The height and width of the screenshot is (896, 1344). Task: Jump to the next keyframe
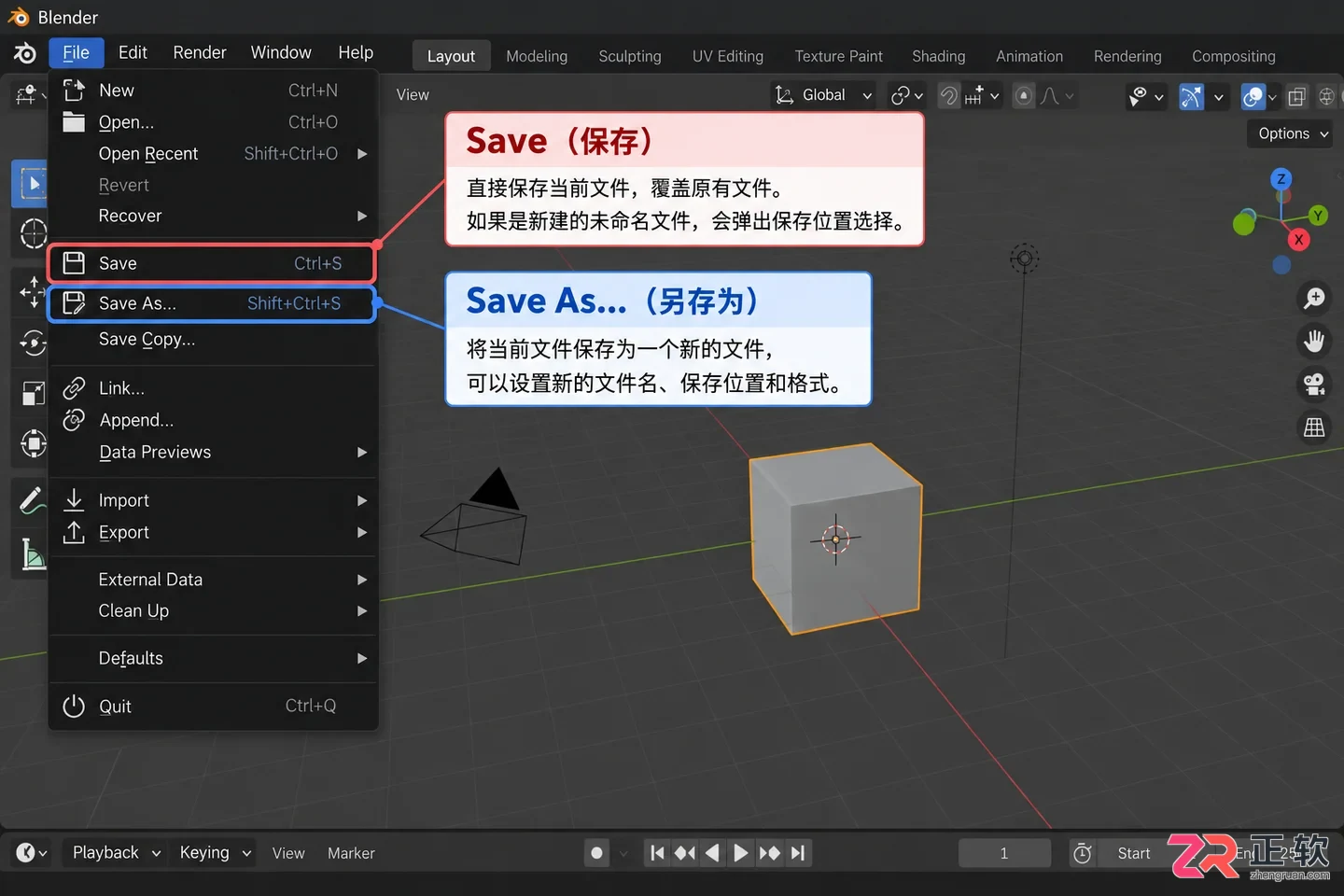click(769, 853)
